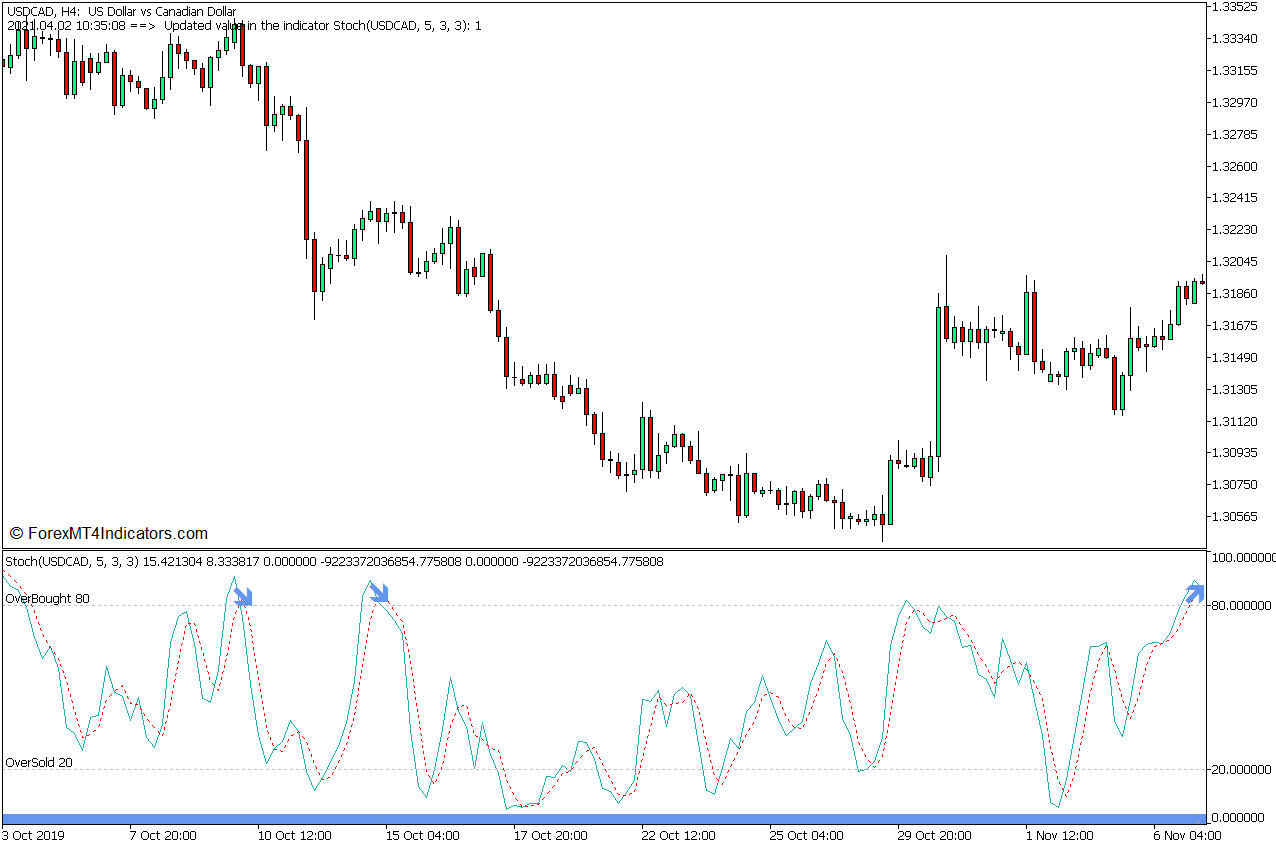Click the blue bar at the indicator bottom
Image resolution: width=1276 pixels, height=848 pixels.
point(600,818)
